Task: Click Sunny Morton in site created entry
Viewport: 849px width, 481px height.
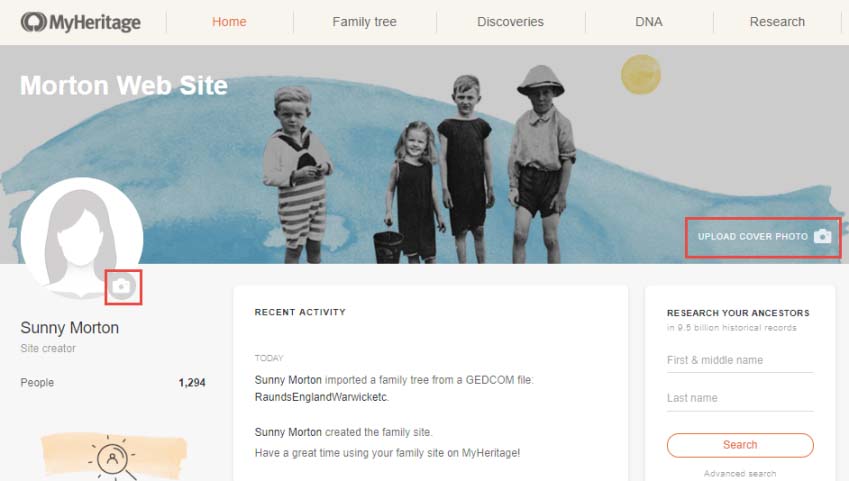Action: click(288, 432)
